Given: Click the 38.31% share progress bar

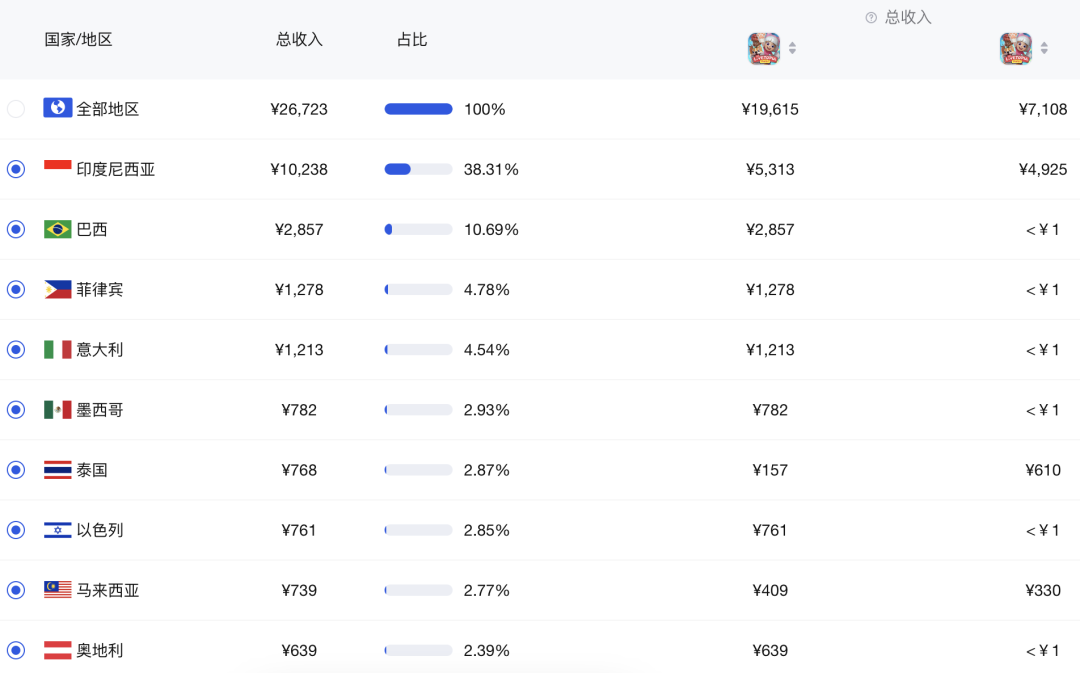Looking at the screenshot, I should point(418,169).
